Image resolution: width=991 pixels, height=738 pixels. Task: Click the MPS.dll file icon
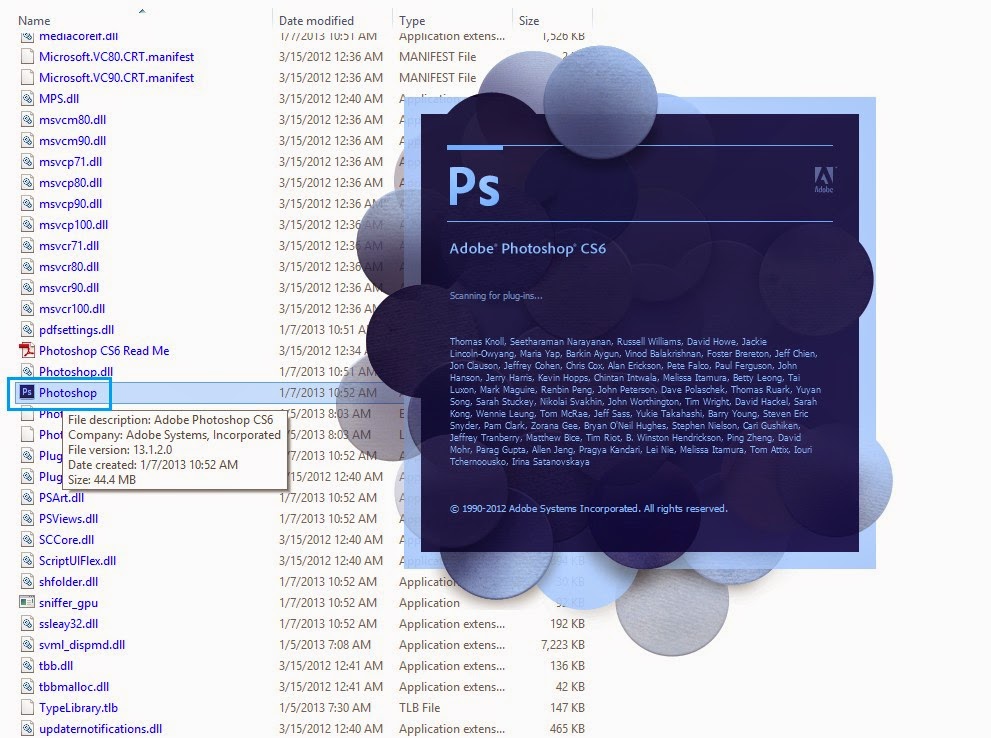(27, 99)
